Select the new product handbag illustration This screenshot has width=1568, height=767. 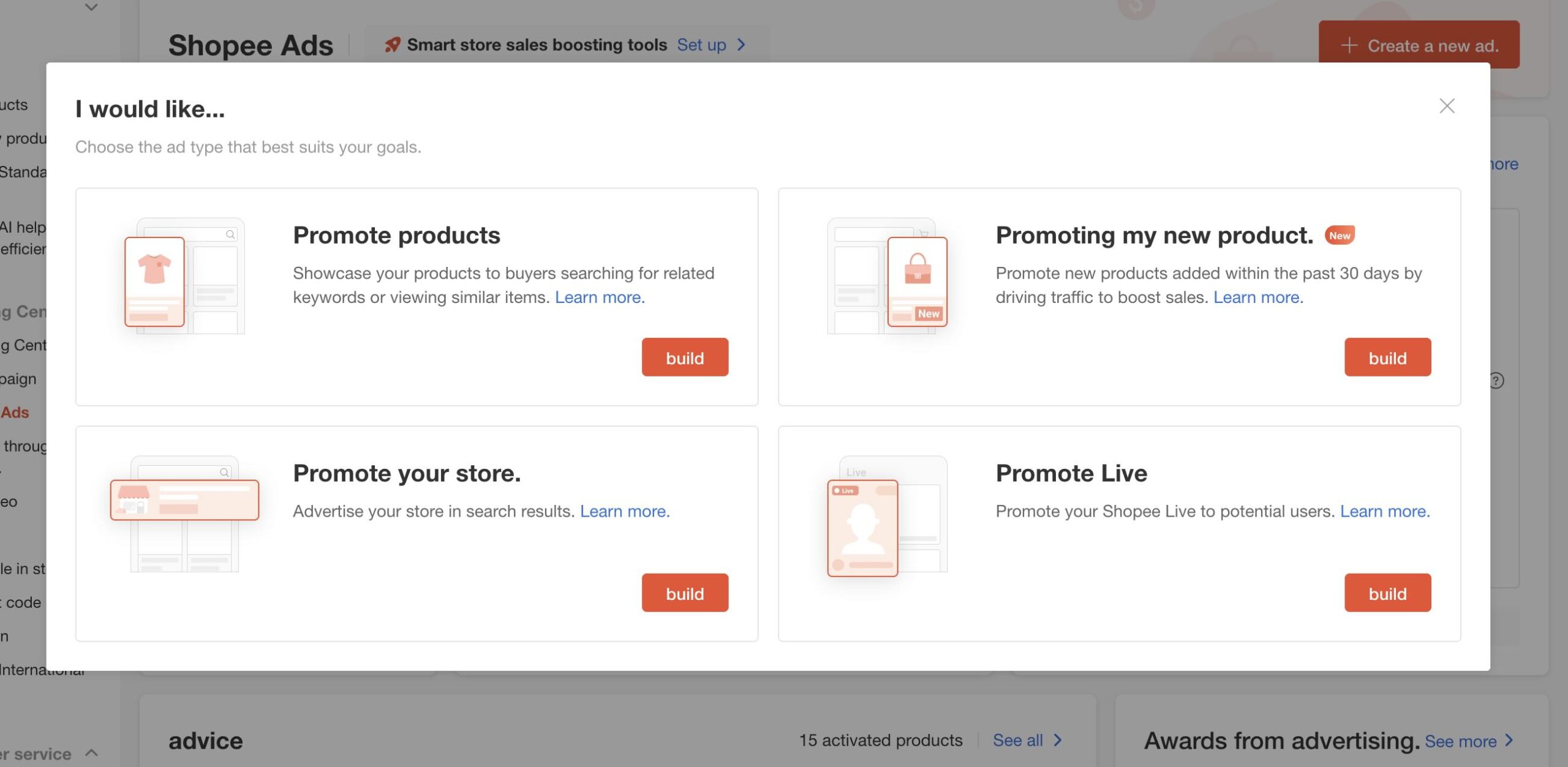(888, 276)
